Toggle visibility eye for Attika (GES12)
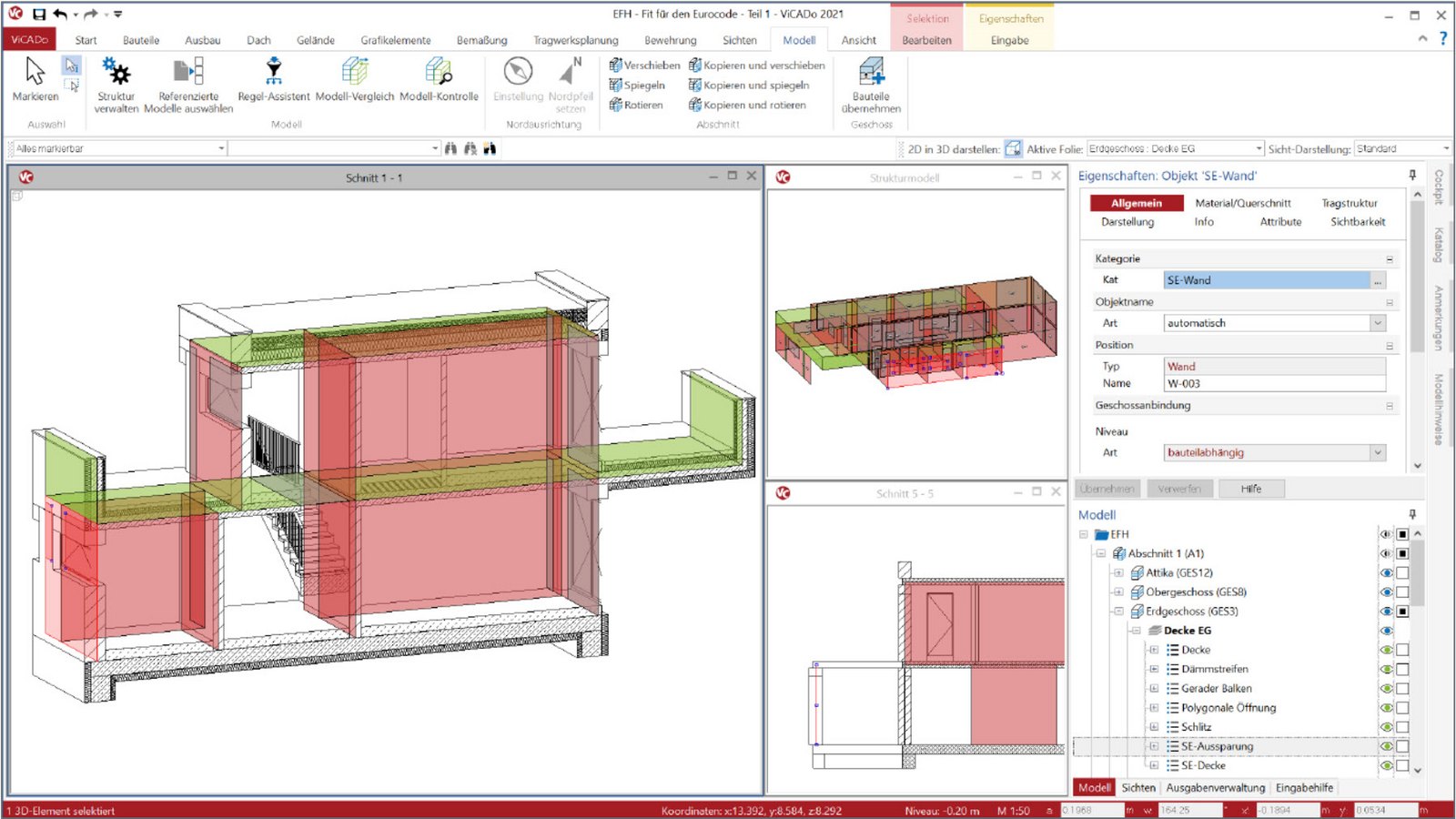Screen dimensions: 1456x819 pos(1386,573)
